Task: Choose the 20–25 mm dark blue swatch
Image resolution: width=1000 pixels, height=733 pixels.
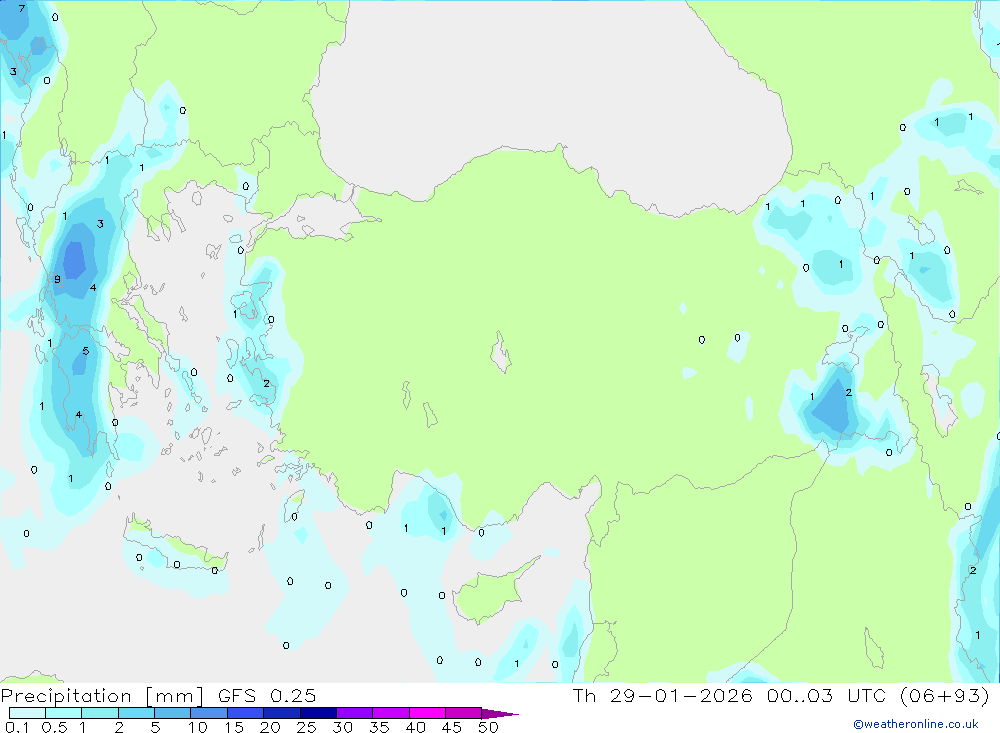Action: 282,713
